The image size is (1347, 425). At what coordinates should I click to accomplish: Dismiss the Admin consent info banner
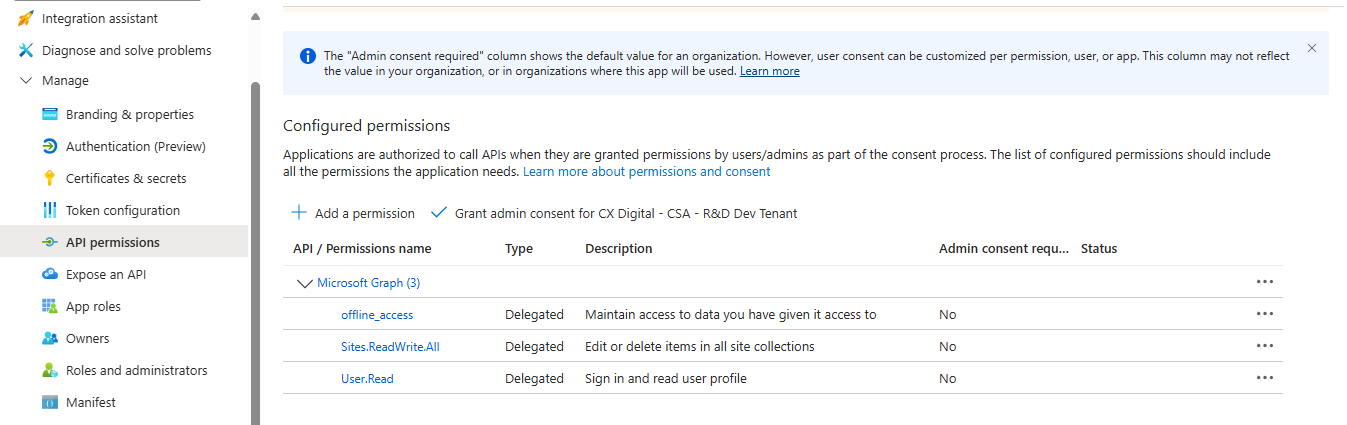[x=1312, y=48]
